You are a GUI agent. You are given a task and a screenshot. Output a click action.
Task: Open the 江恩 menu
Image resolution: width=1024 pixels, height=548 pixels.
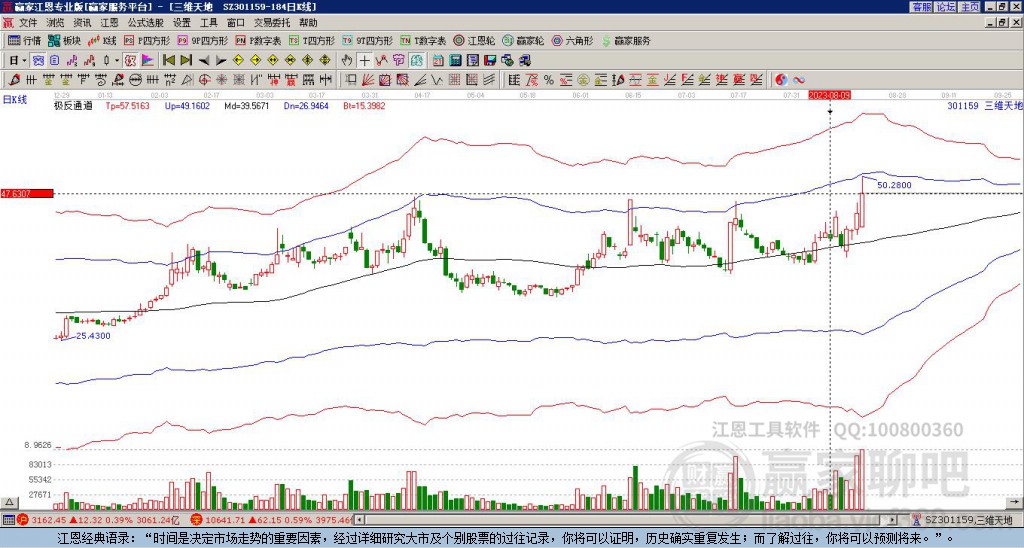(110, 23)
